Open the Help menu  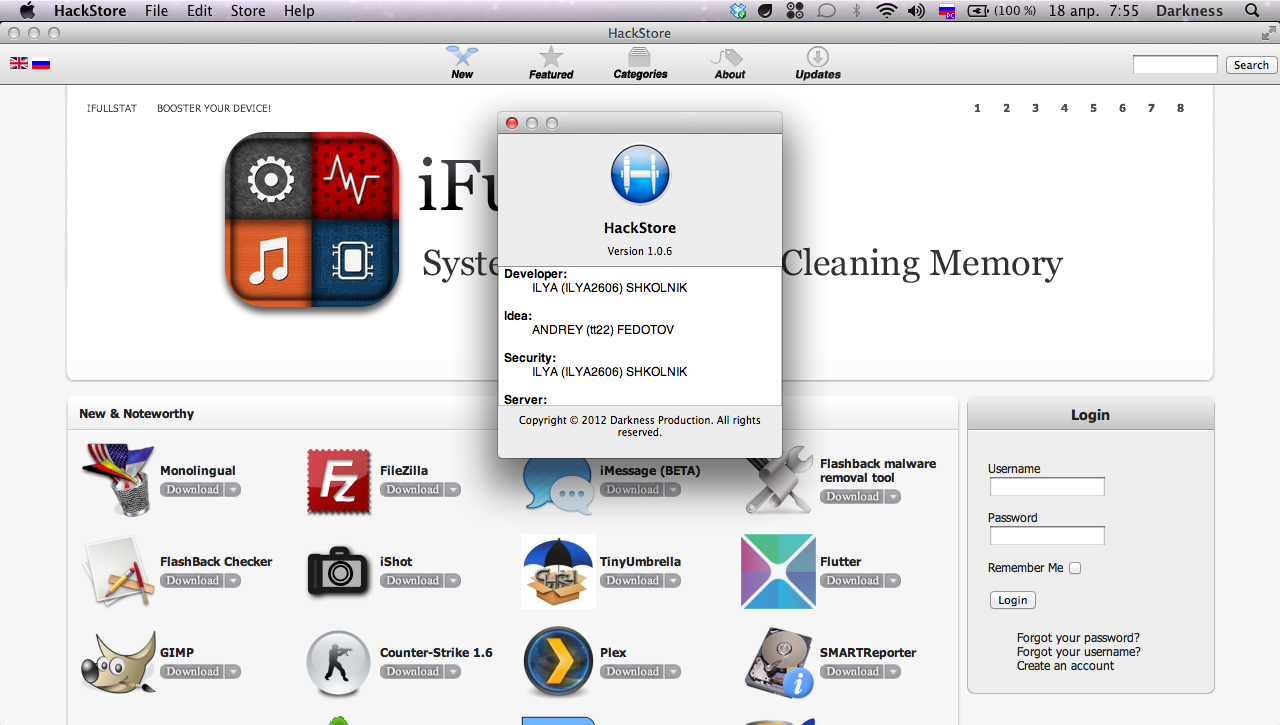299,11
